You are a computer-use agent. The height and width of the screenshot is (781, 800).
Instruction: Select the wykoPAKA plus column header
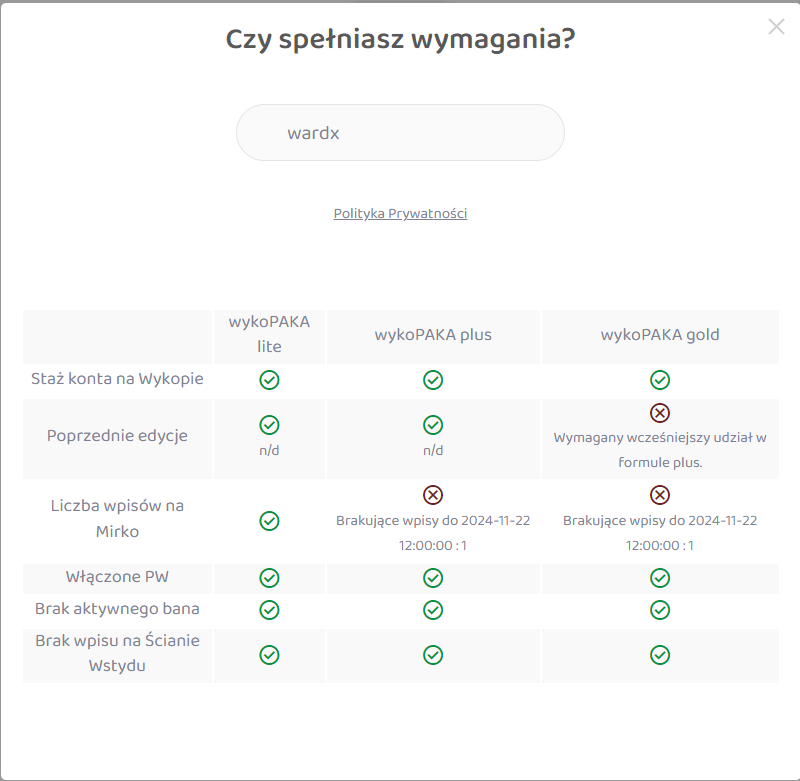coord(433,335)
